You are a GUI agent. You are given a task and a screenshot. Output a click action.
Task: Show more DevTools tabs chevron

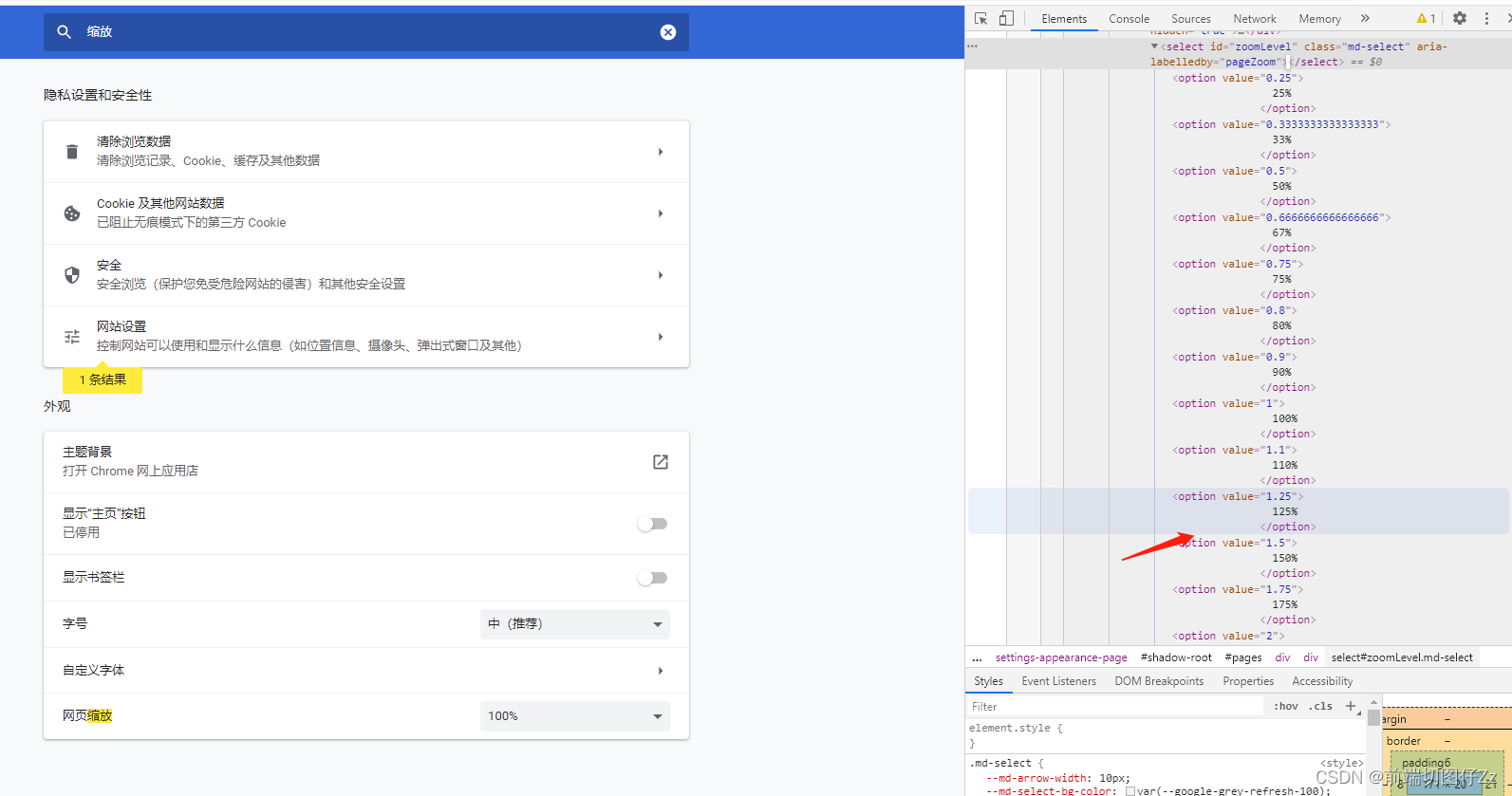click(1365, 18)
